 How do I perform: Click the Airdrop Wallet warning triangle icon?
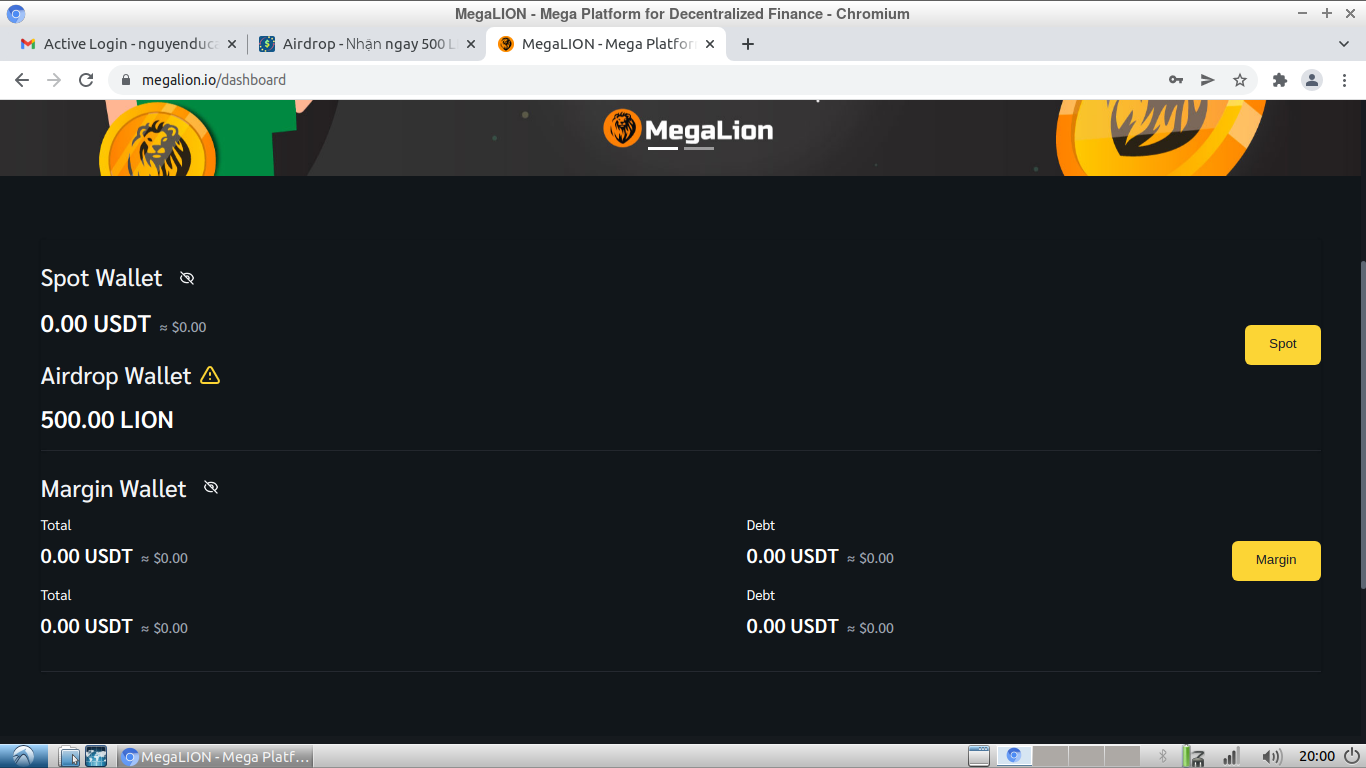coord(210,375)
